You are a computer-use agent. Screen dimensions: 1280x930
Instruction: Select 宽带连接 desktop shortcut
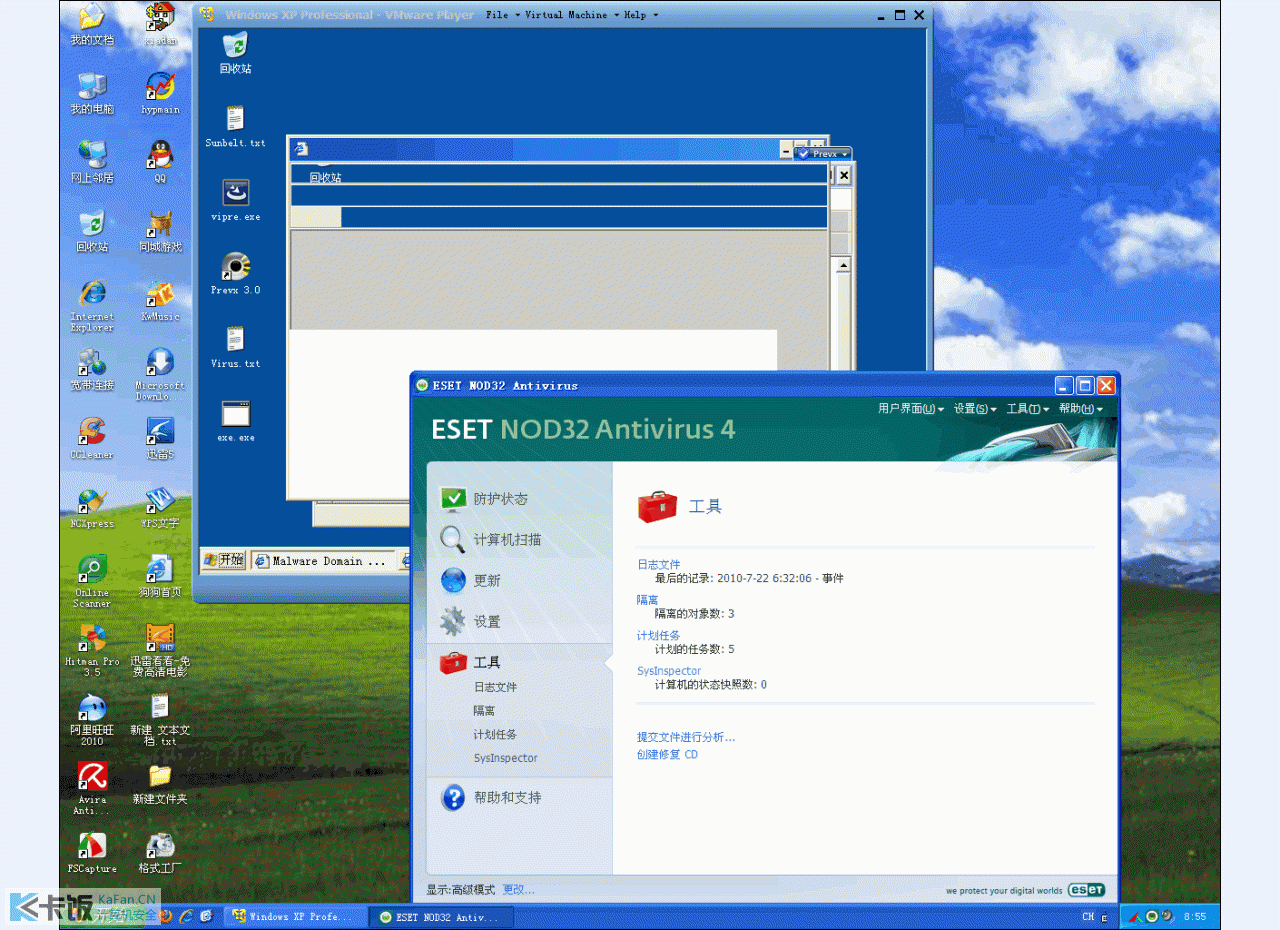point(92,369)
